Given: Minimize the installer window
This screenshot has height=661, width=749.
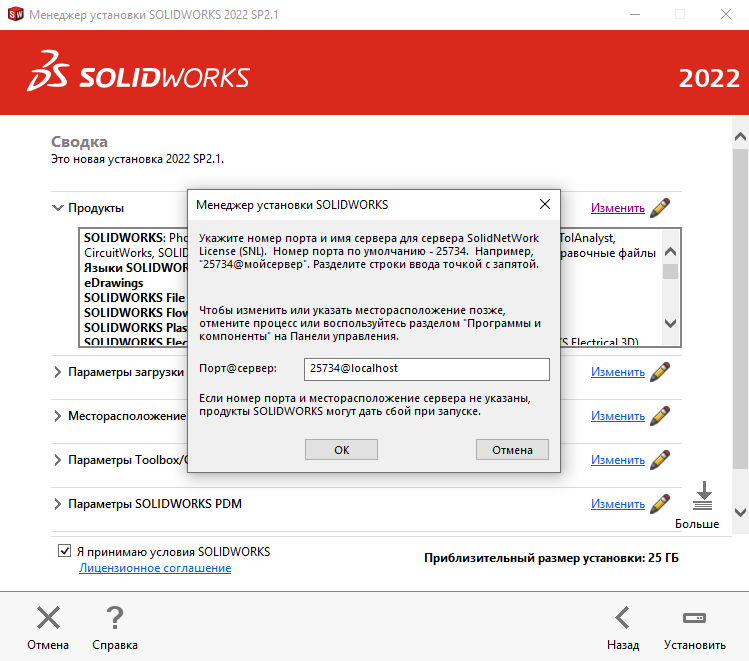Looking at the screenshot, I should 635,14.
